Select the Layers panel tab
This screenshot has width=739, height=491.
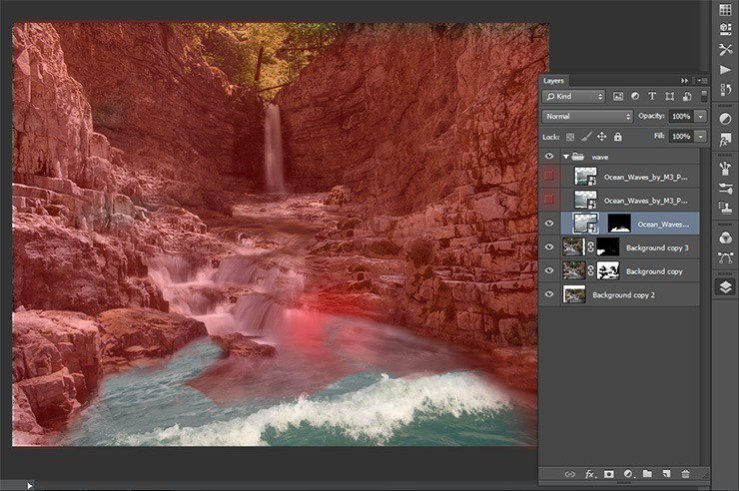tap(554, 80)
